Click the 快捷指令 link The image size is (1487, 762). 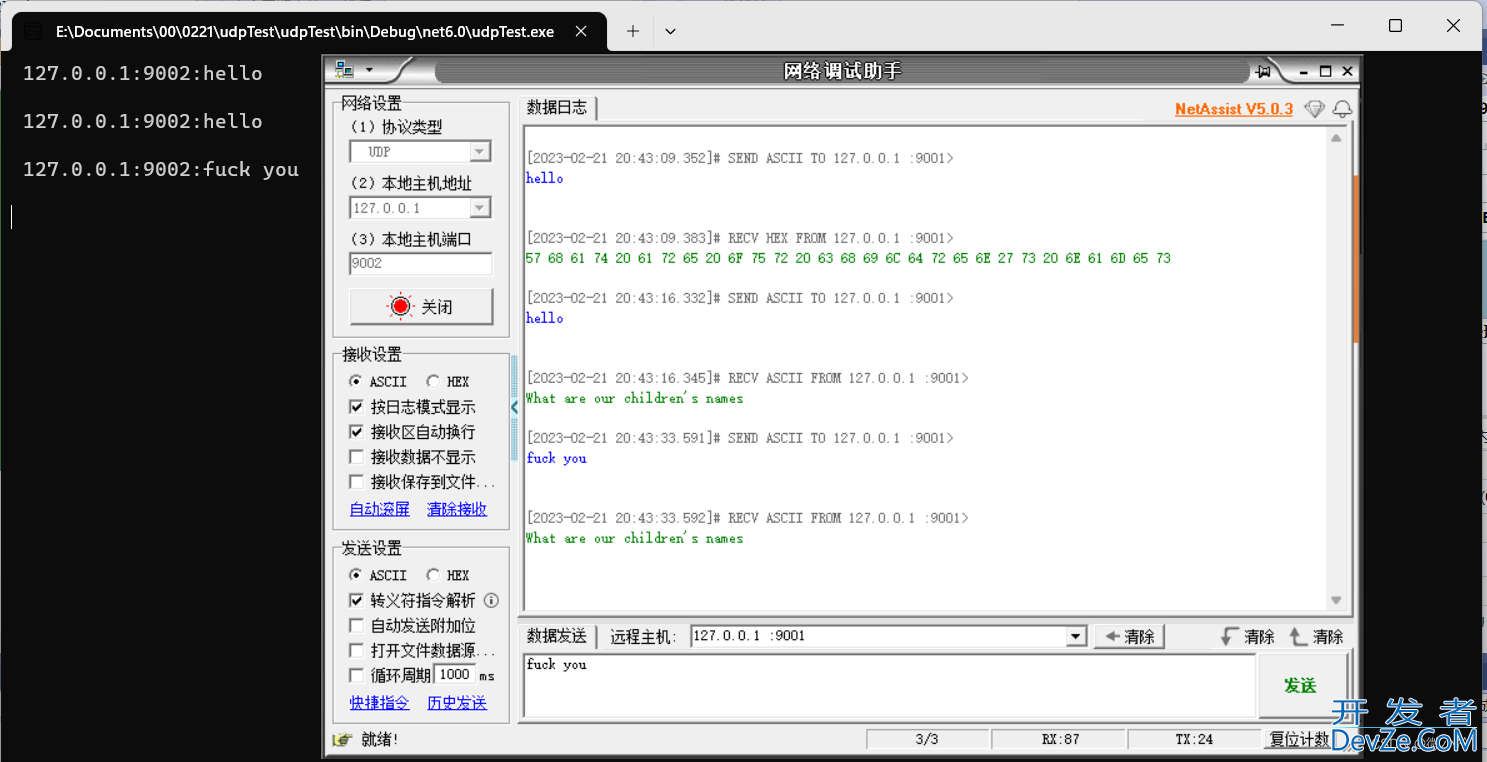coord(380,703)
